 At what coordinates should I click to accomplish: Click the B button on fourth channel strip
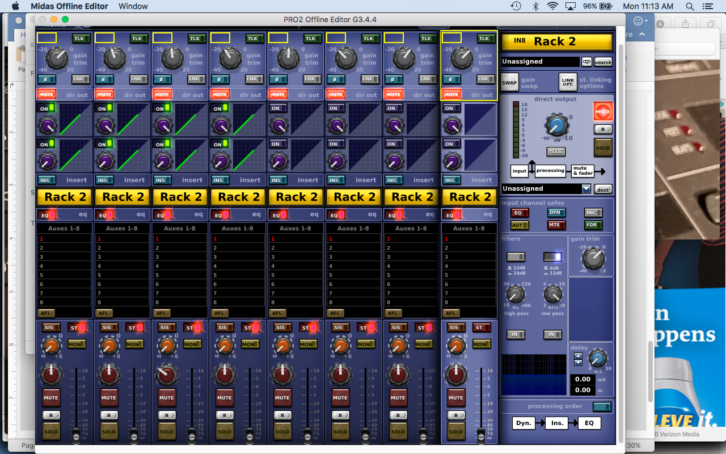pos(225,416)
